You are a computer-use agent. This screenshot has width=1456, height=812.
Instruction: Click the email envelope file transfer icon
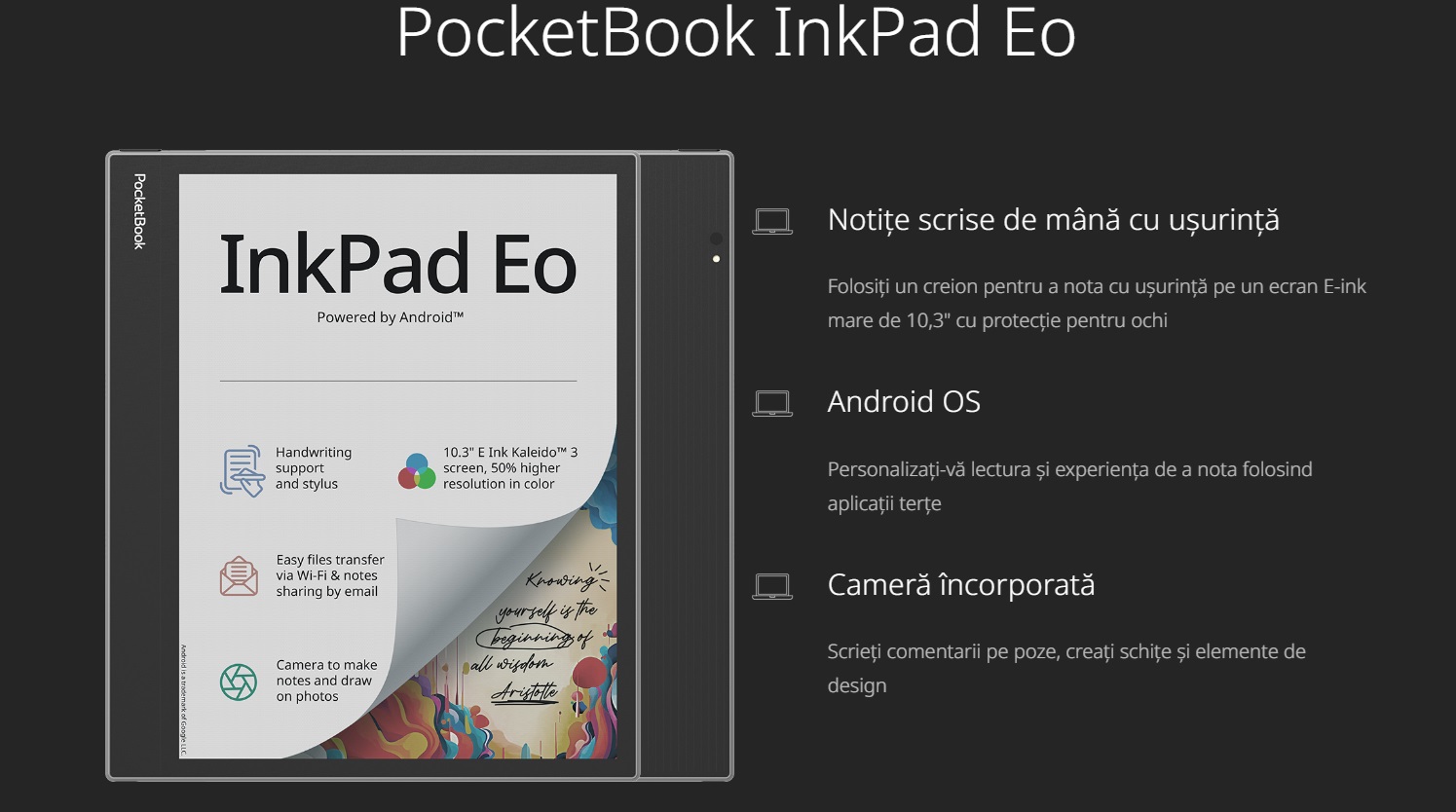tap(239, 575)
